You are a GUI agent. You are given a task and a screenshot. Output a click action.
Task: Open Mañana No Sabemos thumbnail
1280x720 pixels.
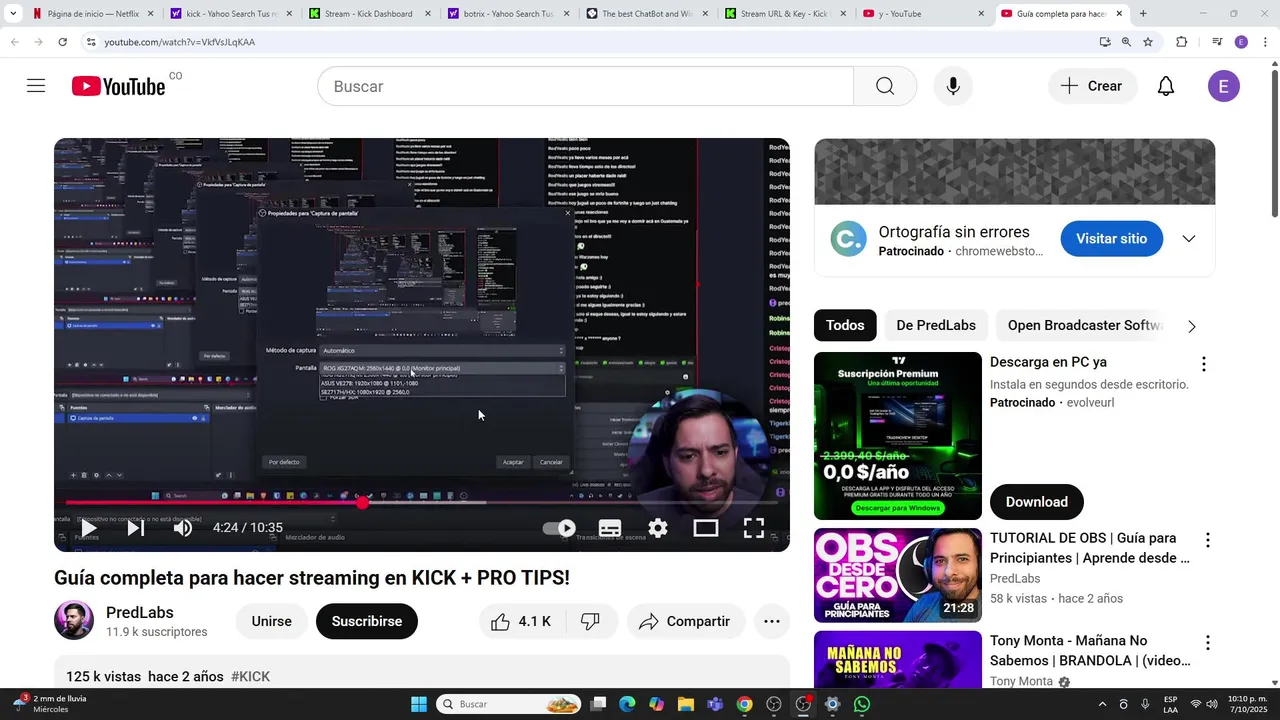(x=898, y=660)
